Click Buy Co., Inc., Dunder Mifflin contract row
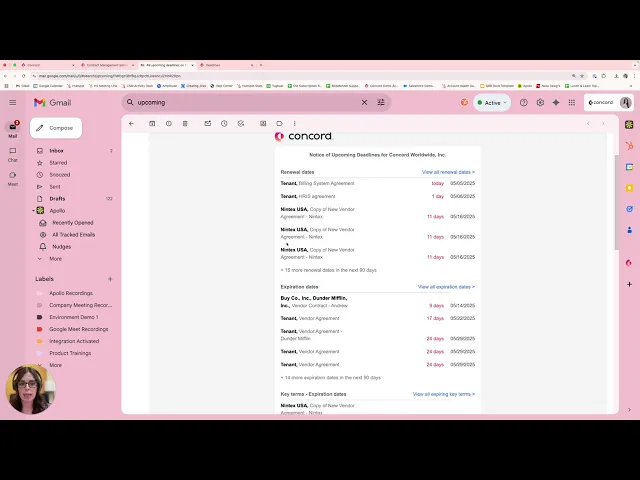This screenshot has height=480, width=640. 378,302
